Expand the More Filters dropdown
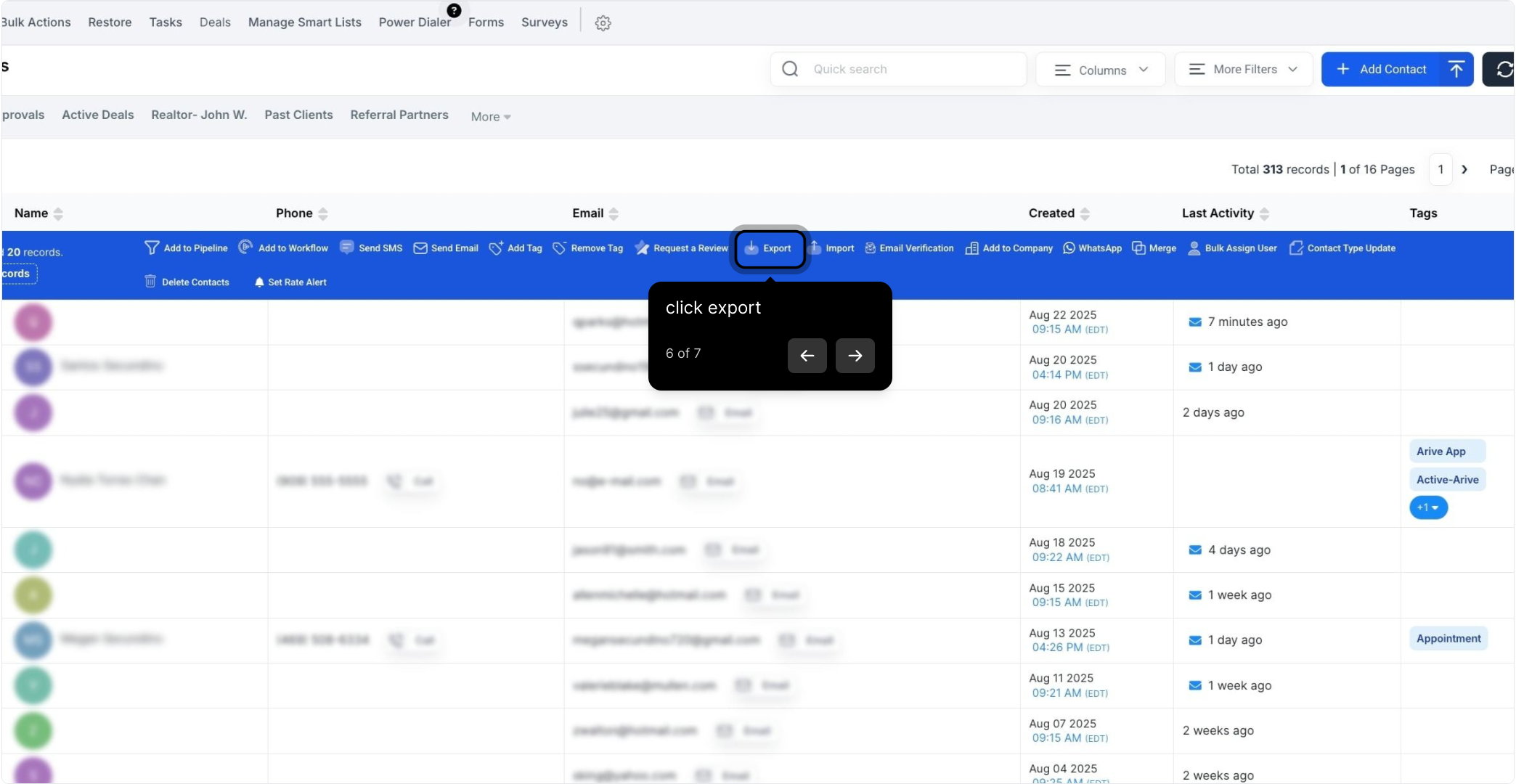1516x784 pixels. click(1243, 70)
